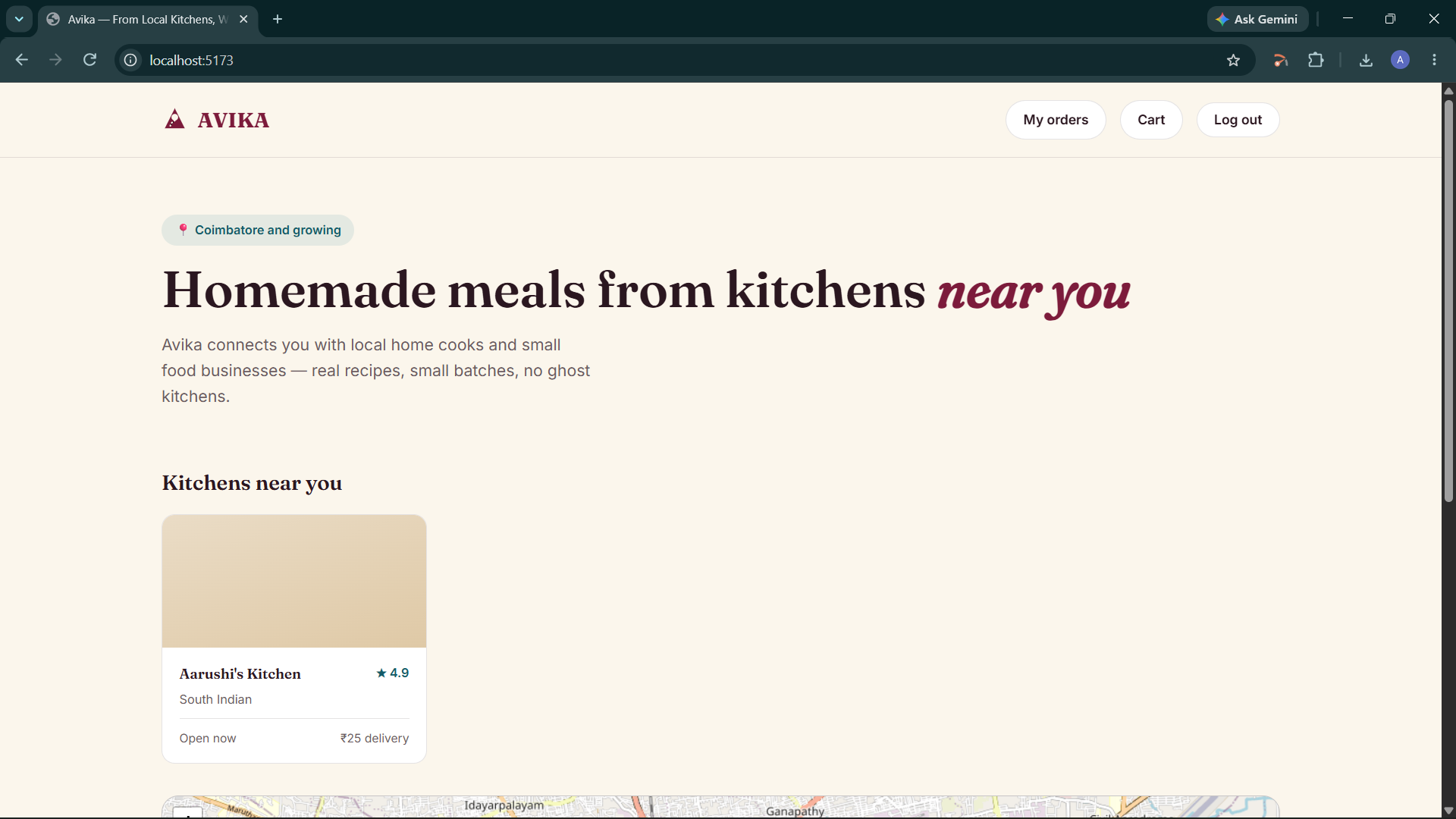Open Aarushi's Kitchen card image

point(294,581)
